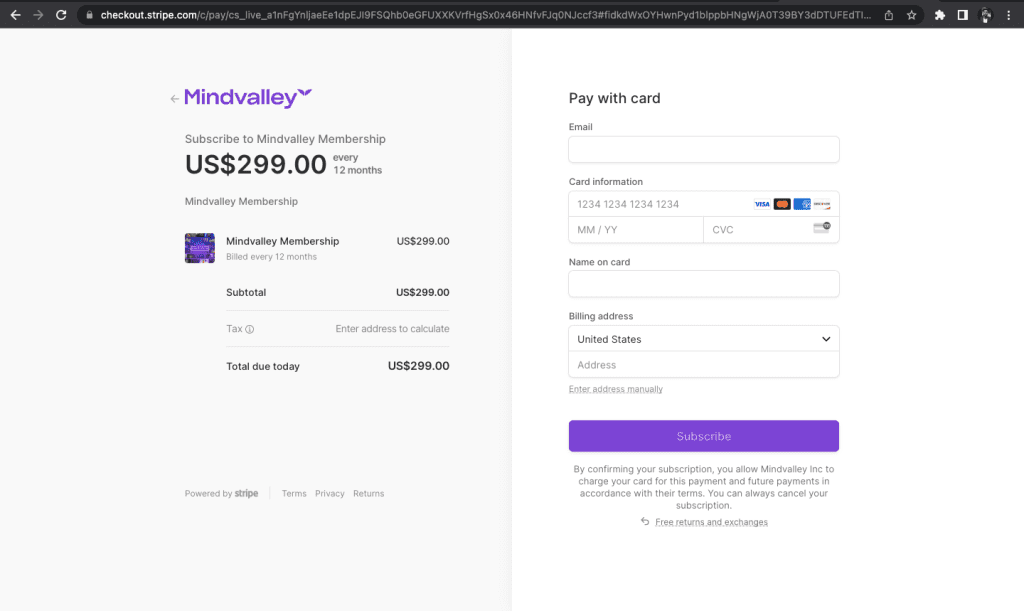Viewport: 1024px width, 611px height.
Task: Click the American Express icon
Action: point(802,204)
